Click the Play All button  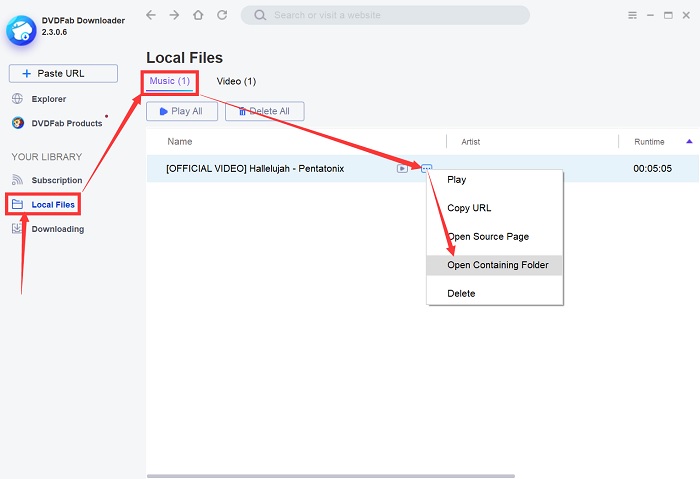point(182,111)
